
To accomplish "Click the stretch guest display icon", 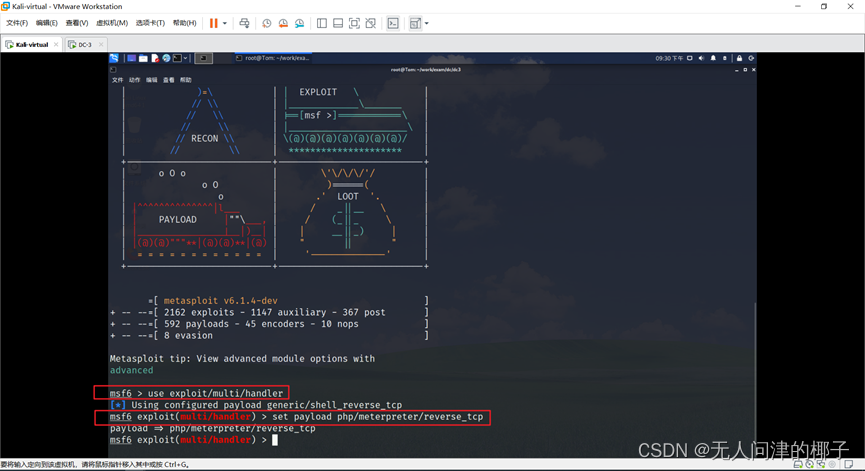I will click(415, 23).
